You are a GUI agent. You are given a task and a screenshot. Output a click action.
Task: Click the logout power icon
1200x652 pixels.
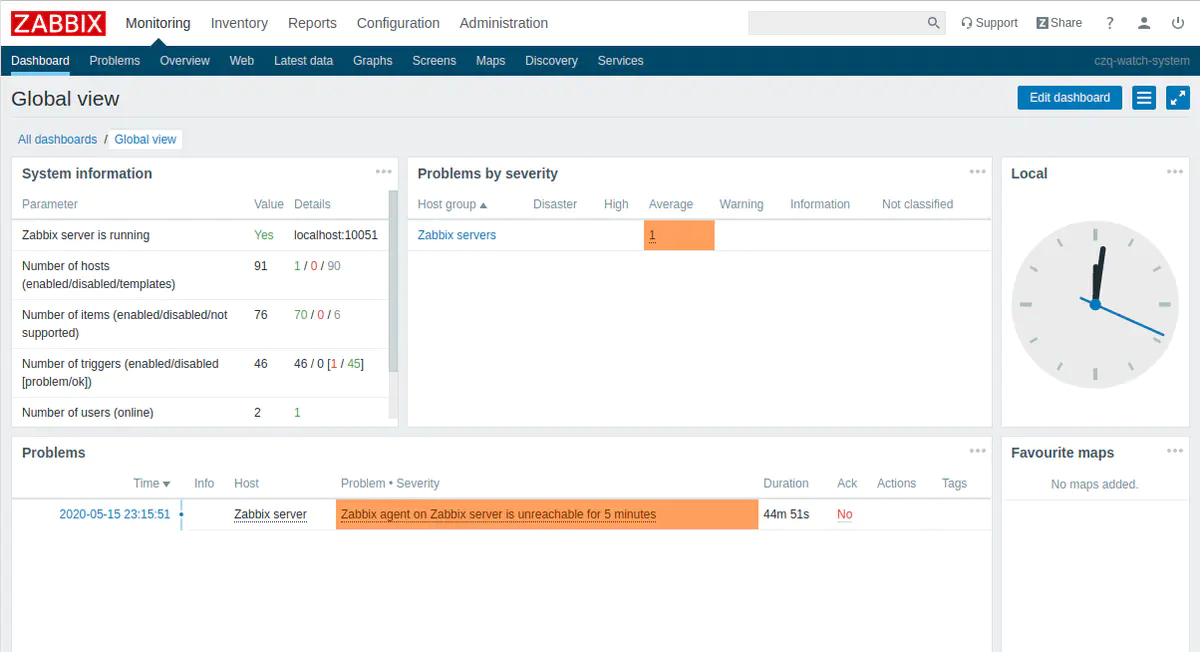1178,23
